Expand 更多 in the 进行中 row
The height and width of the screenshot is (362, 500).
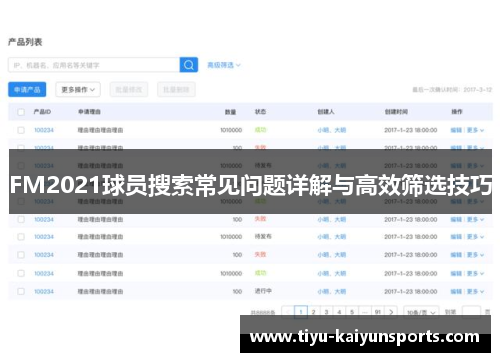(x=475, y=291)
